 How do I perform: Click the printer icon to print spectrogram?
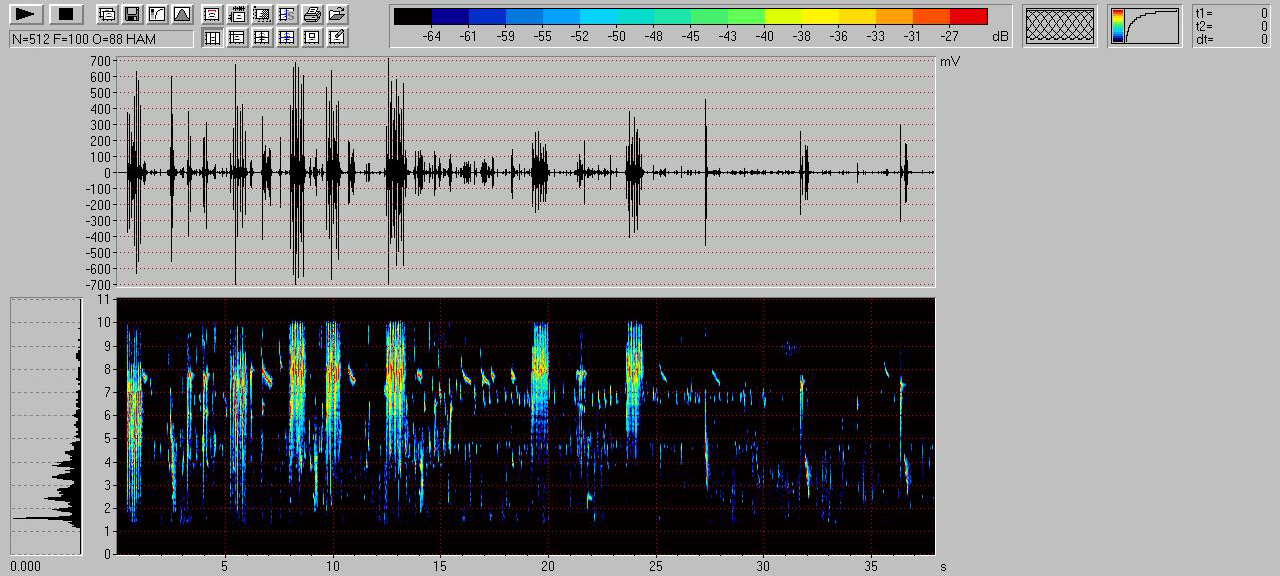click(312, 14)
